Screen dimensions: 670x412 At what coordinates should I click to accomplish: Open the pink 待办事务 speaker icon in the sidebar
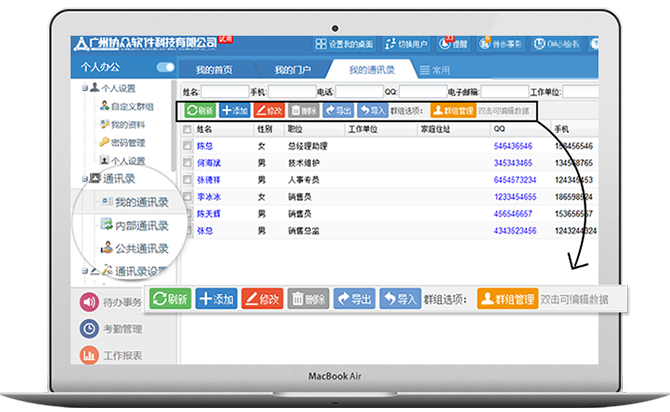[89, 302]
